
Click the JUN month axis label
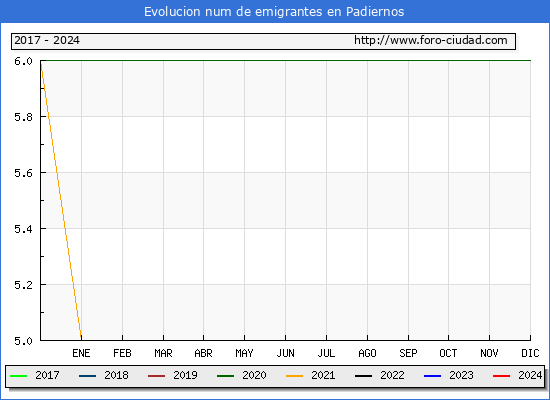(286, 353)
